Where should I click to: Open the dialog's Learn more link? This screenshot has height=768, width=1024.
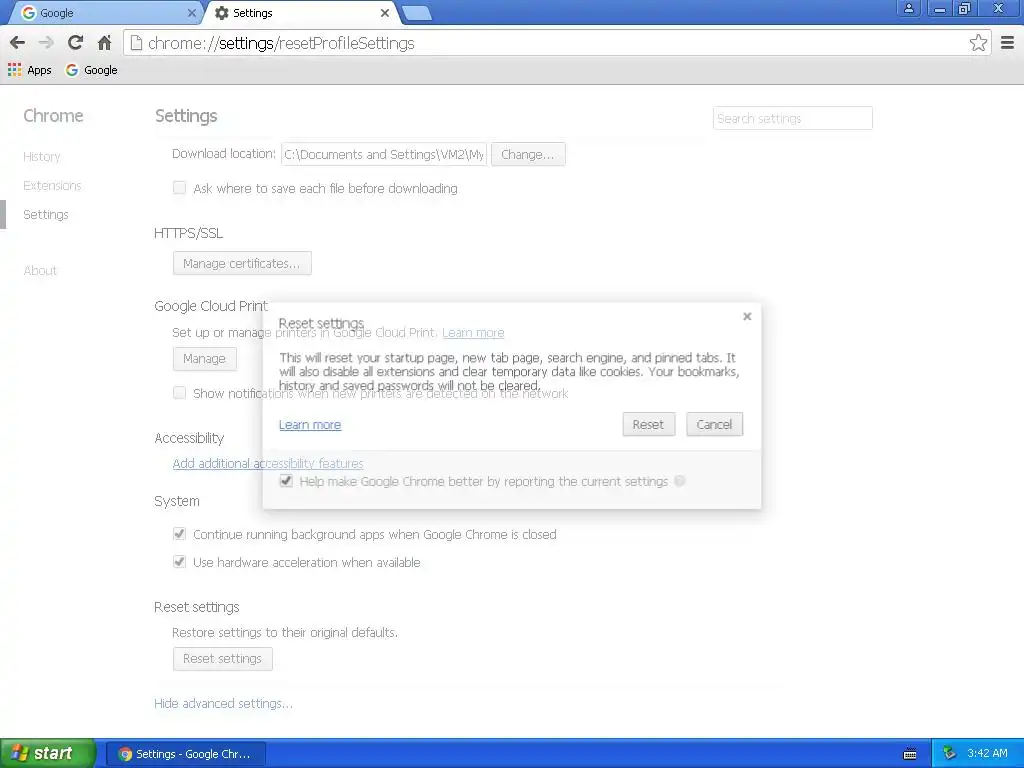pyautogui.click(x=310, y=424)
